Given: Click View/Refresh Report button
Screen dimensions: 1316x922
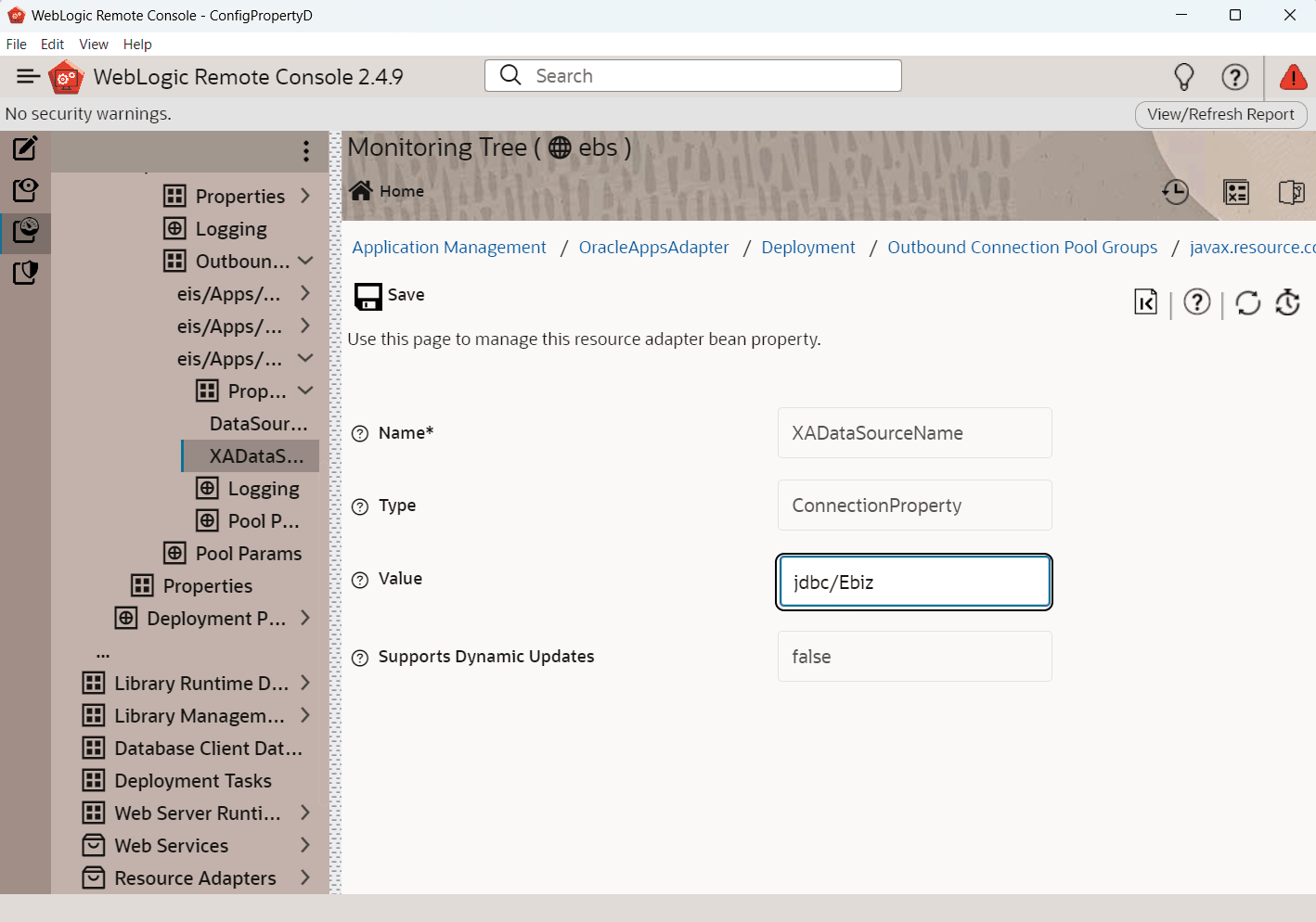Looking at the screenshot, I should [1220, 114].
